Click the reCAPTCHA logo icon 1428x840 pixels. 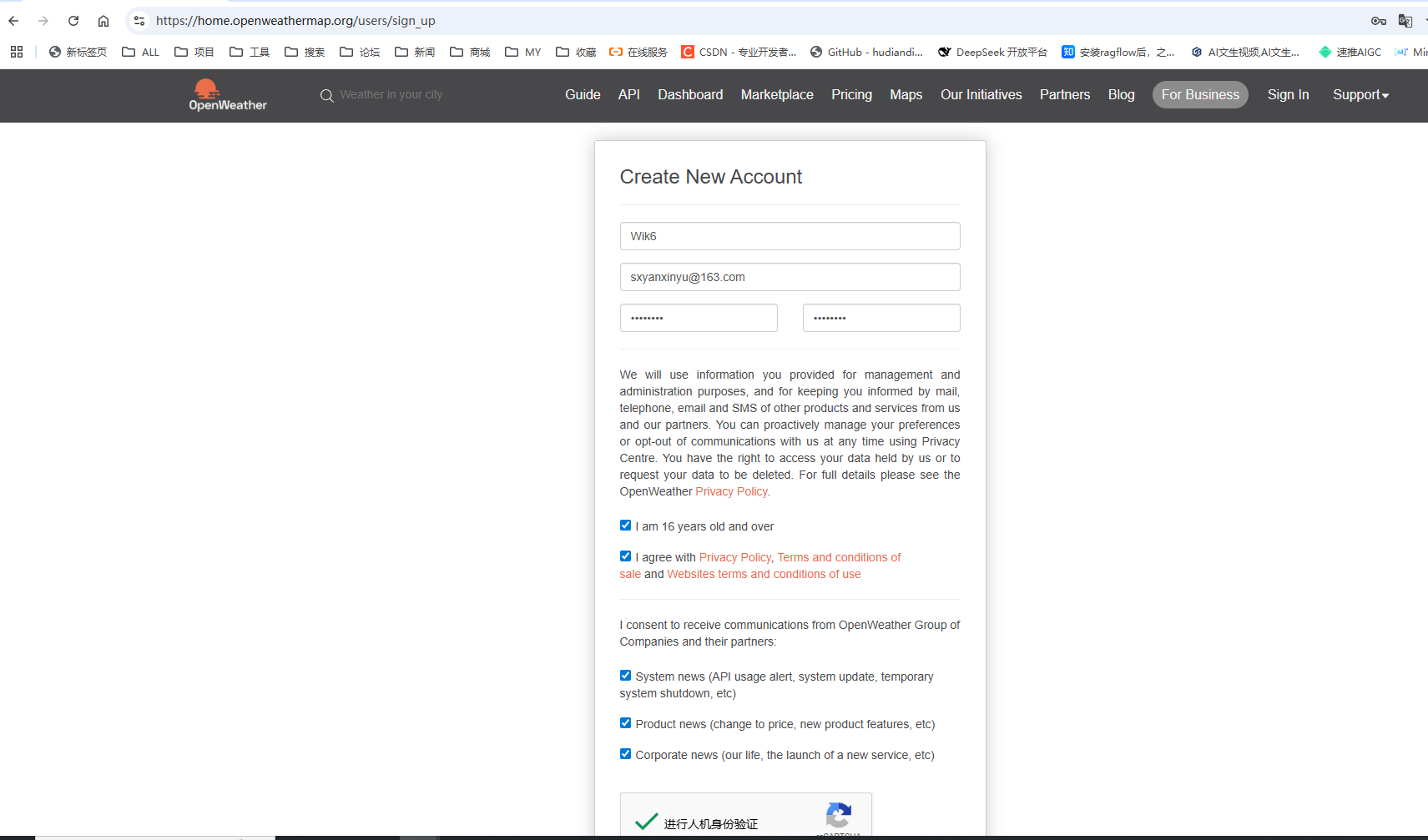tap(839, 815)
